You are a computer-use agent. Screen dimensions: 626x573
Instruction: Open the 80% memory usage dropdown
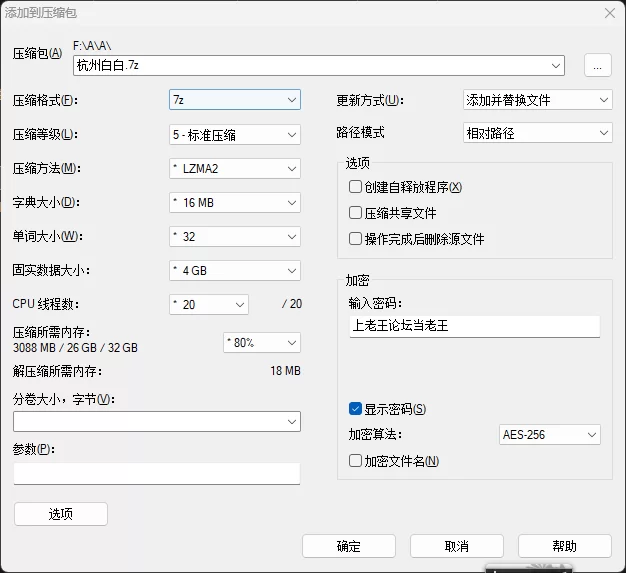point(262,342)
